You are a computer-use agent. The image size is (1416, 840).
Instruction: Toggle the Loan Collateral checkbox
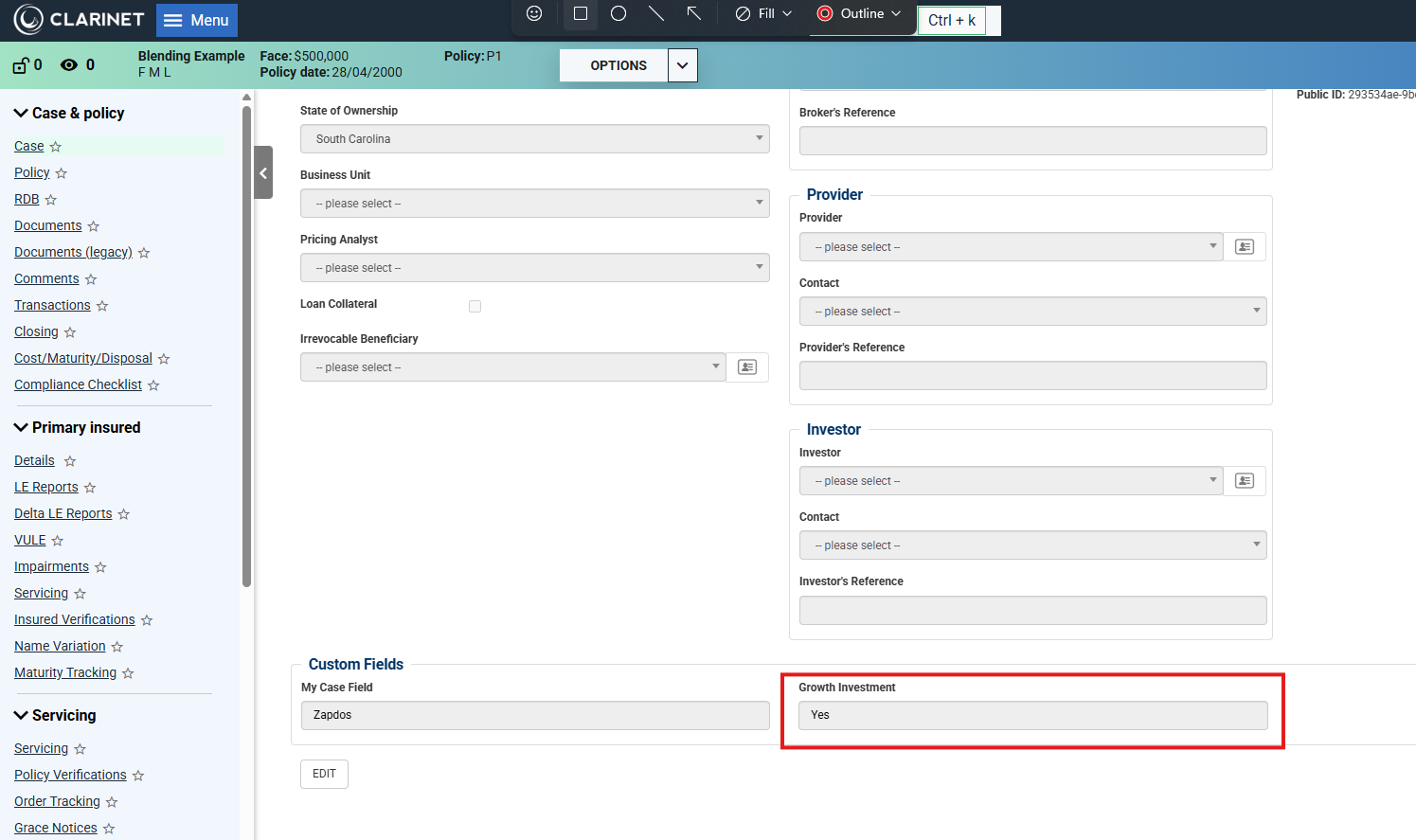pos(475,306)
